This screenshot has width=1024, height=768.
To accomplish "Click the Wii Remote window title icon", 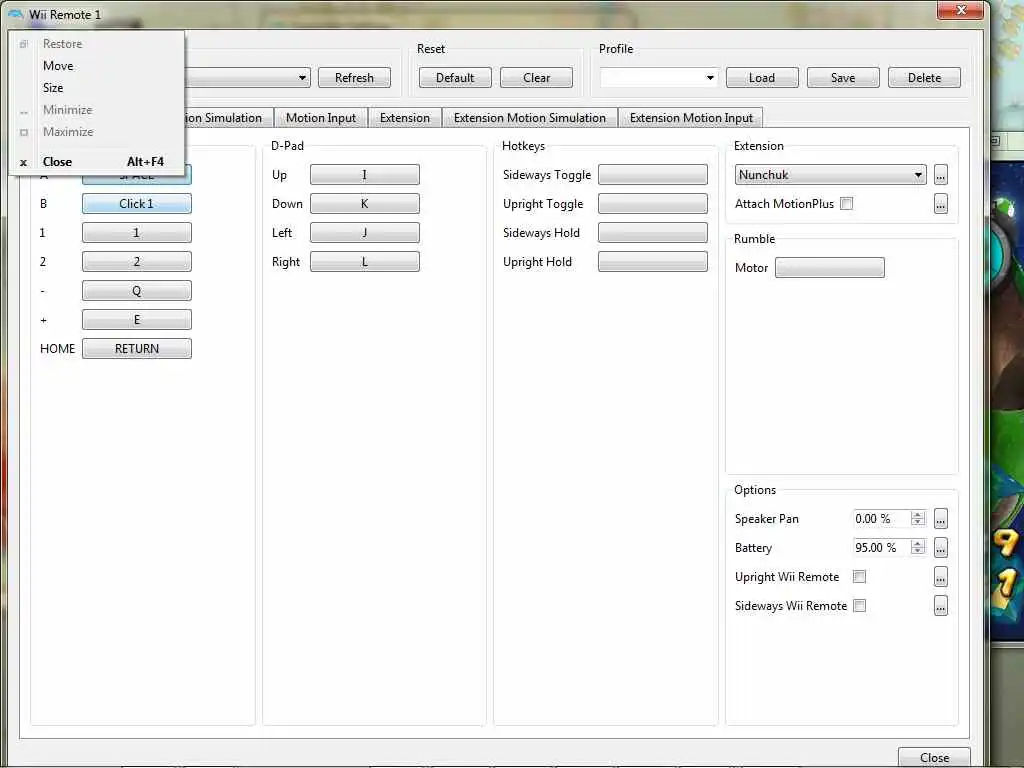I will tap(16, 14).
